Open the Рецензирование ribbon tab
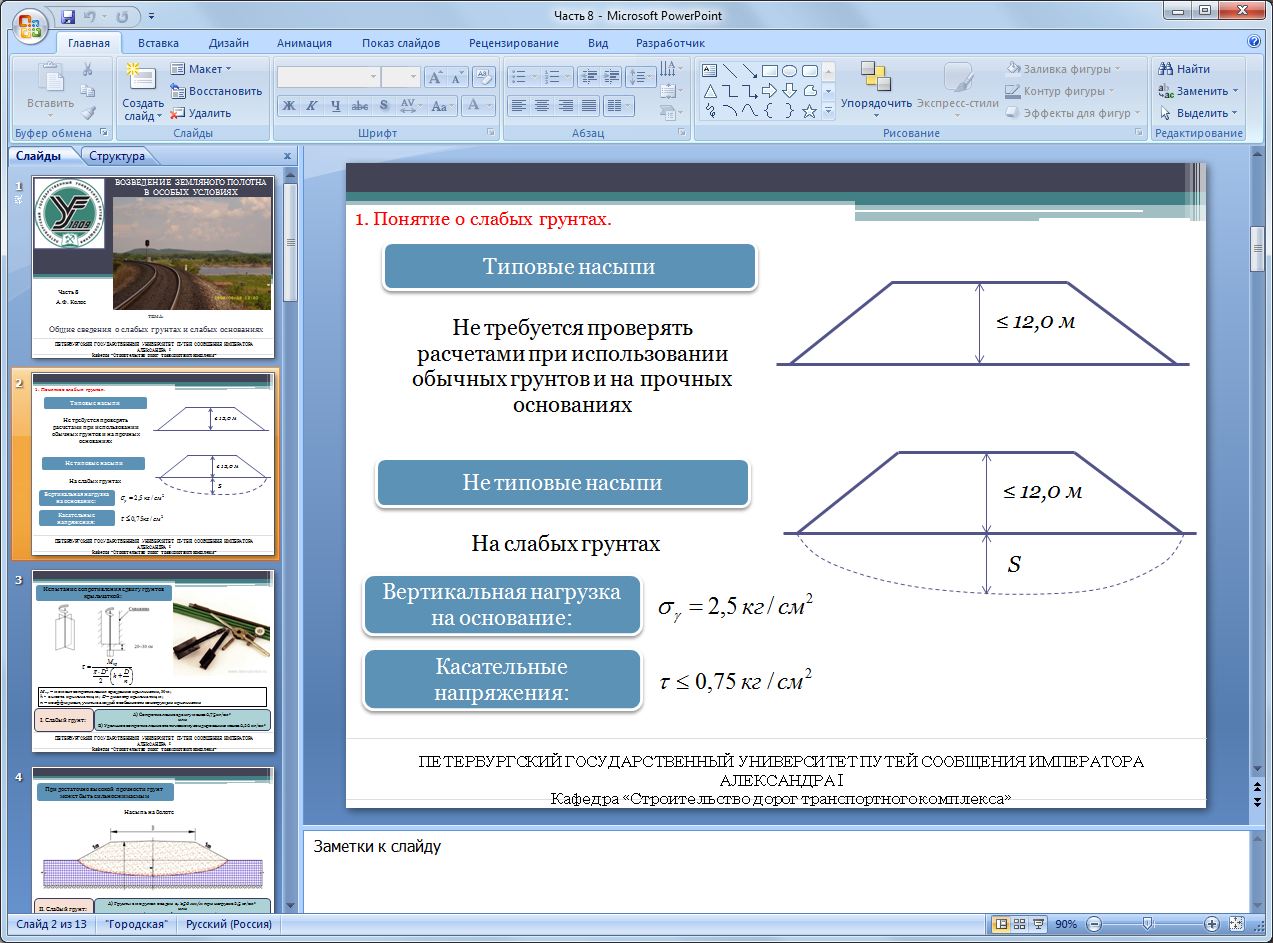Image resolution: width=1273 pixels, height=943 pixels. click(x=514, y=43)
